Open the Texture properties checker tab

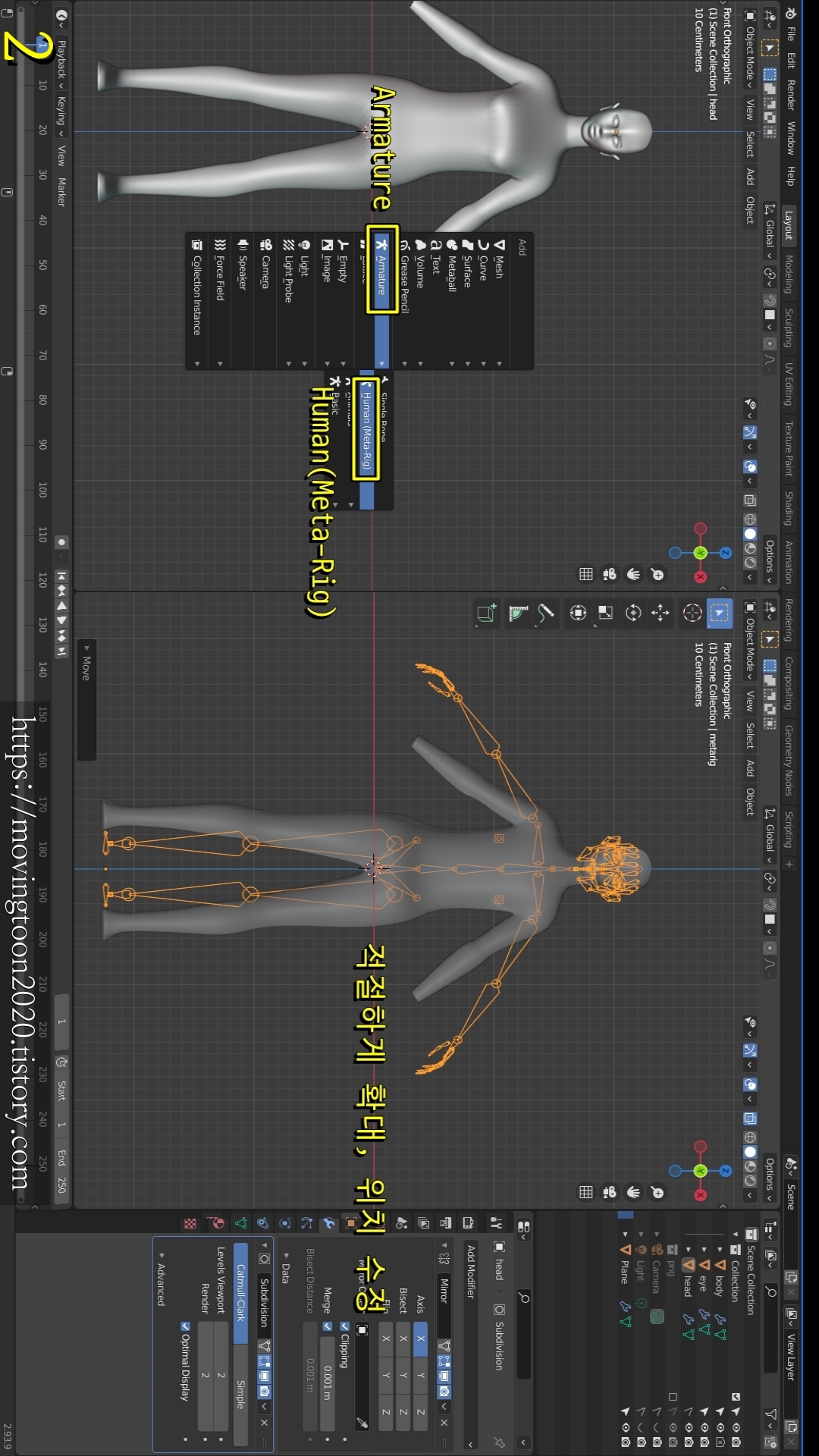pos(190,1223)
